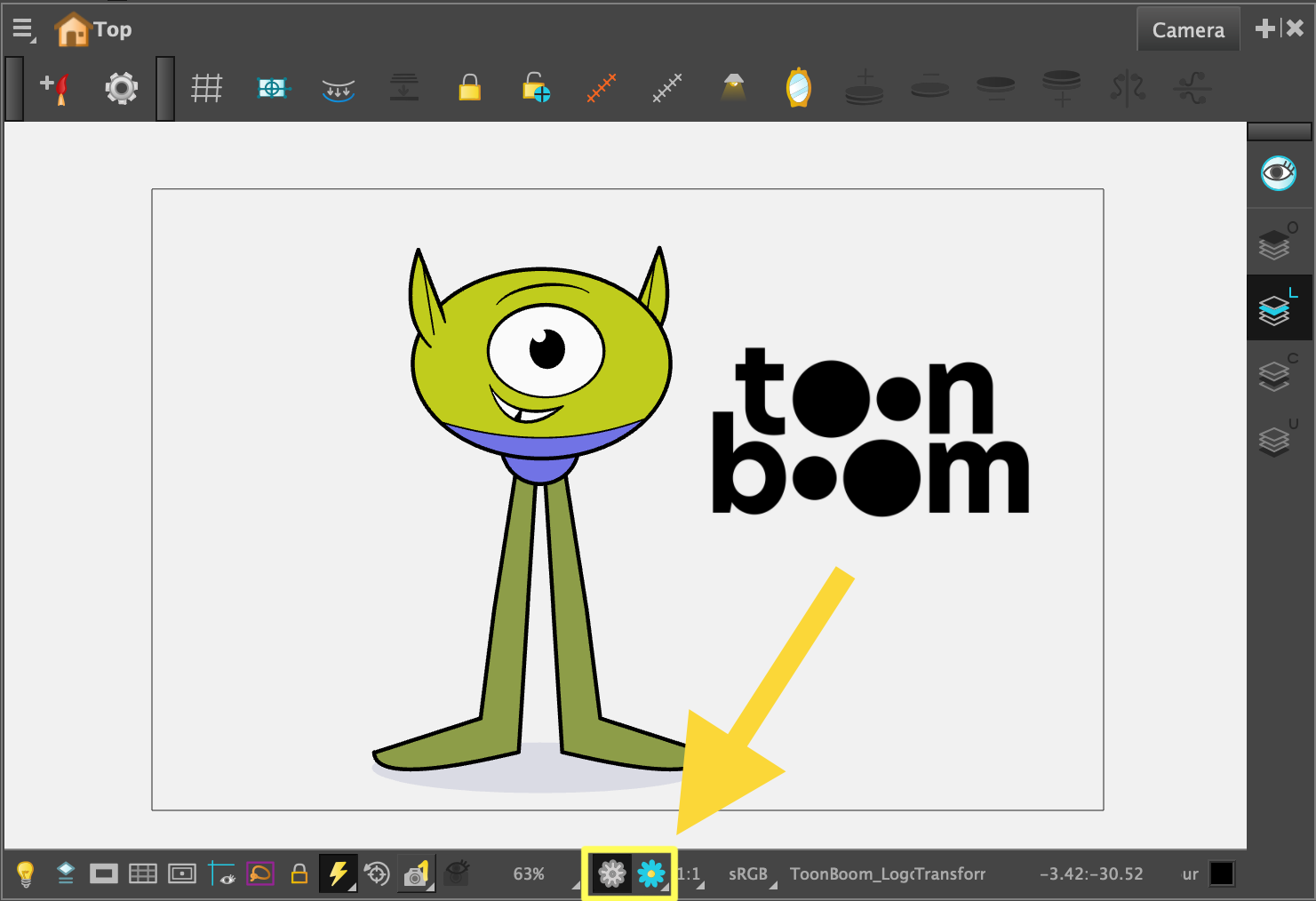Toggle the grid display icon
The width and height of the screenshot is (1316, 901).
coord(206,88)
